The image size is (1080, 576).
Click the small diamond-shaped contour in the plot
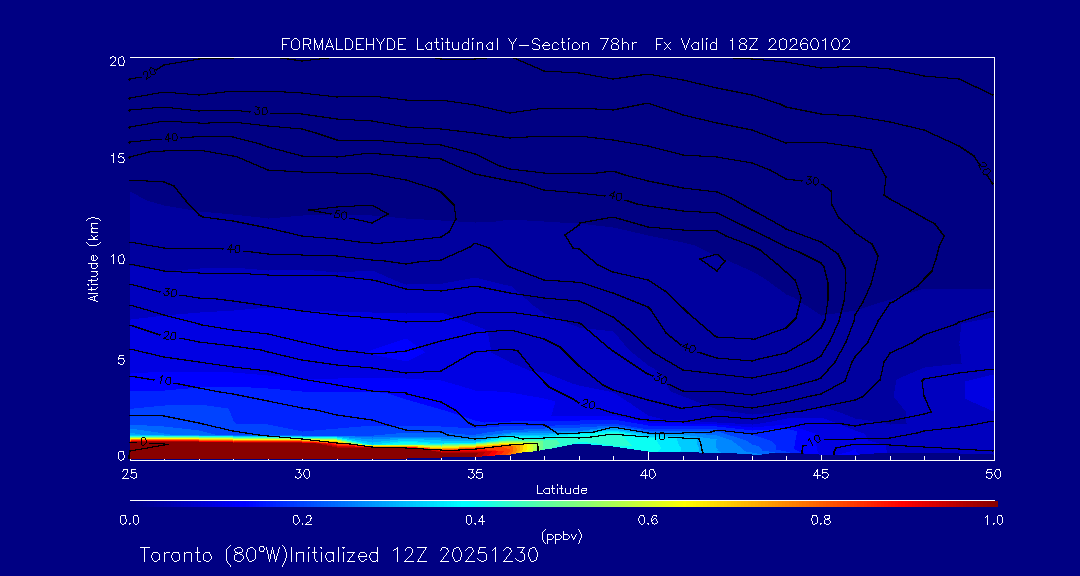pyautogui.click(x=713, y=262)
